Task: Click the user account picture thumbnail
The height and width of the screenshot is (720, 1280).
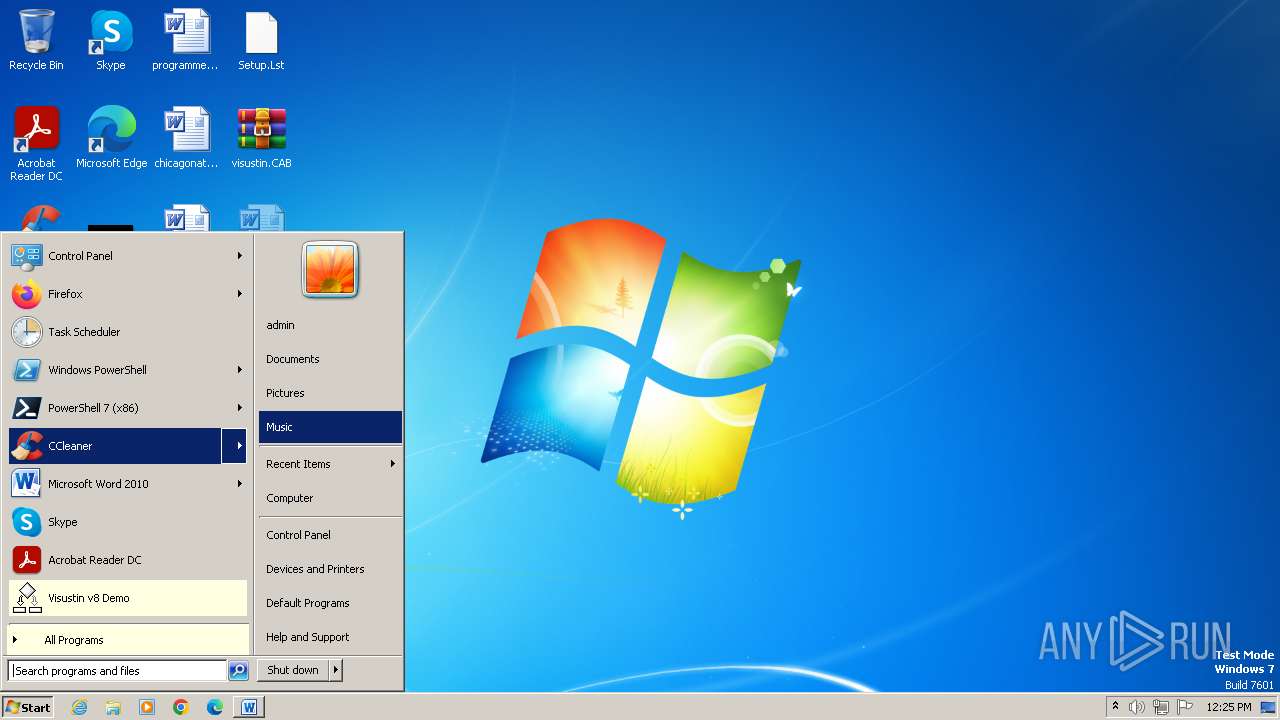Action: (330, 270)
